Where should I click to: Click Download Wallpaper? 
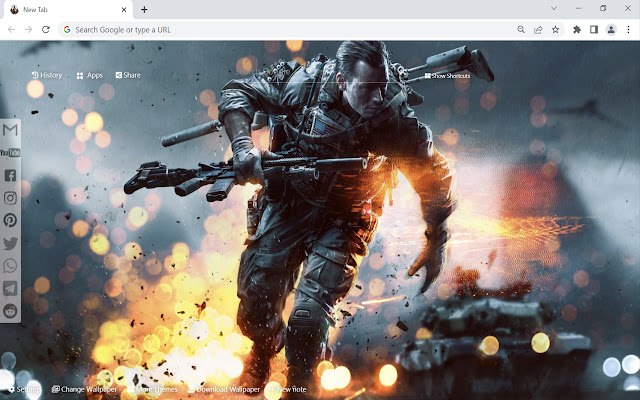pos(224,389)
